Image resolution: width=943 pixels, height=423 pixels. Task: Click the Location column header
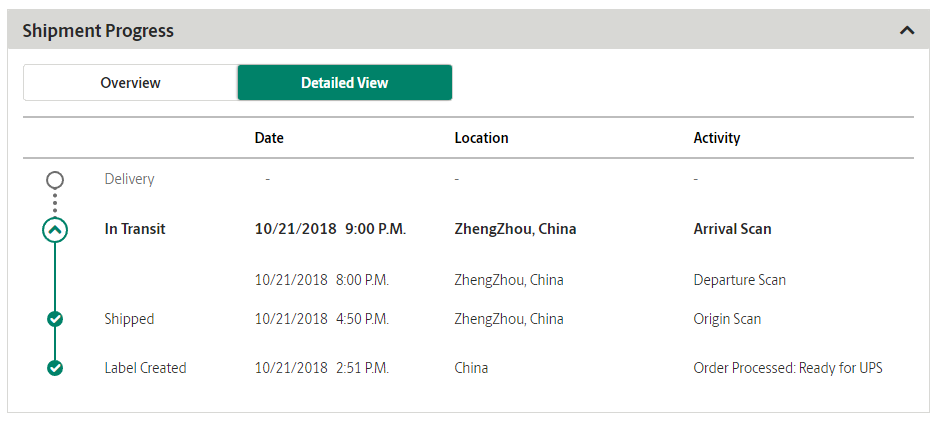481,138
